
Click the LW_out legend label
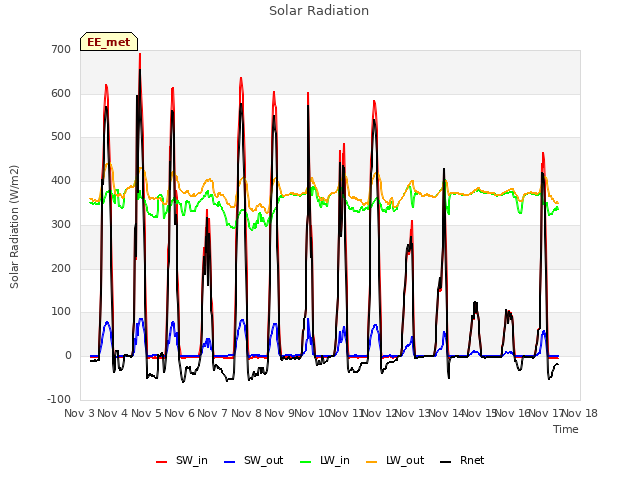405,460
